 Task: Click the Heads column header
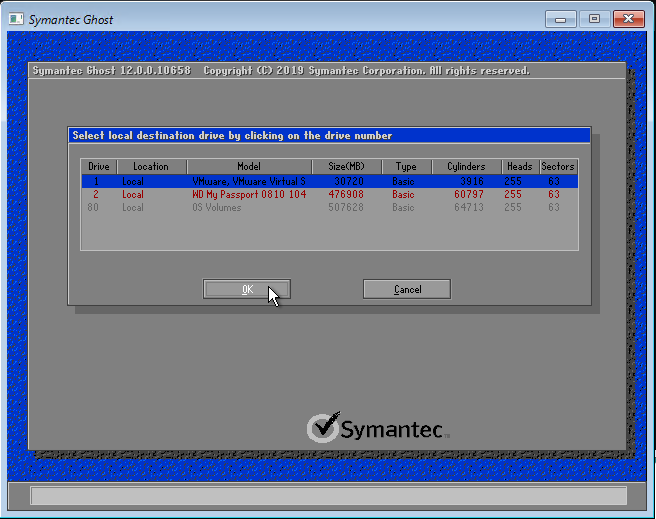tap(520, 166)
